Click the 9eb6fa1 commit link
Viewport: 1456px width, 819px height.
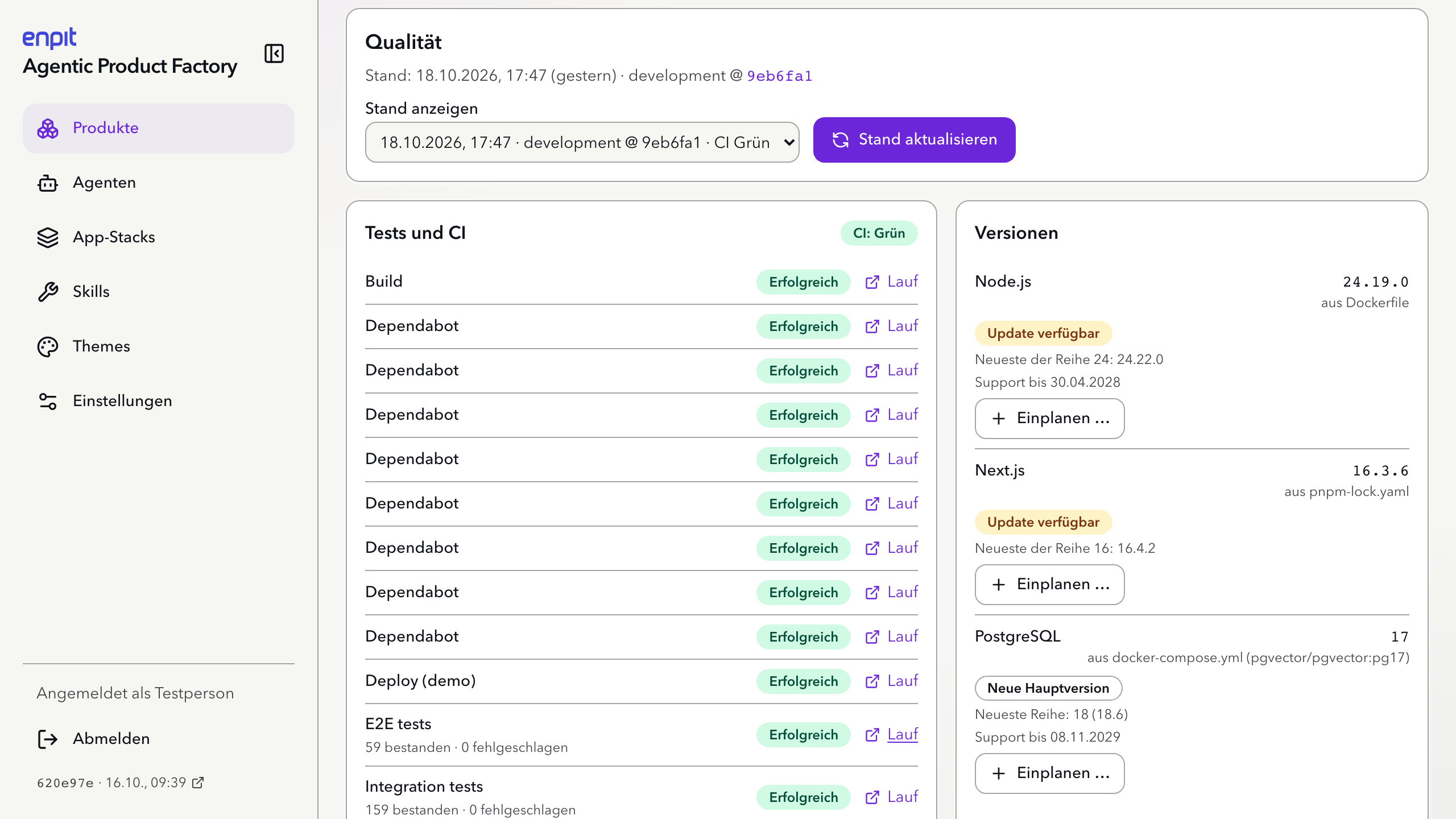click(x=780, y=76)
